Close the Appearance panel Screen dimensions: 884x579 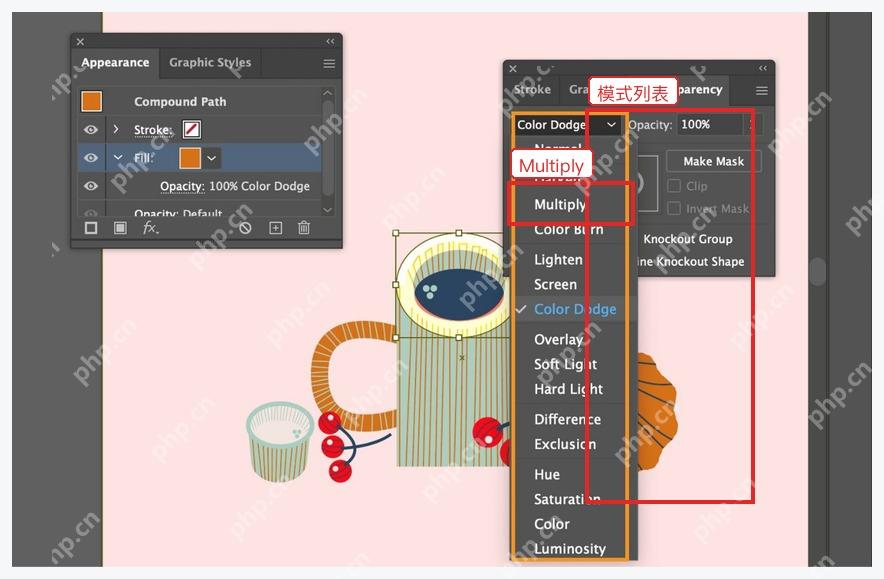81,42
